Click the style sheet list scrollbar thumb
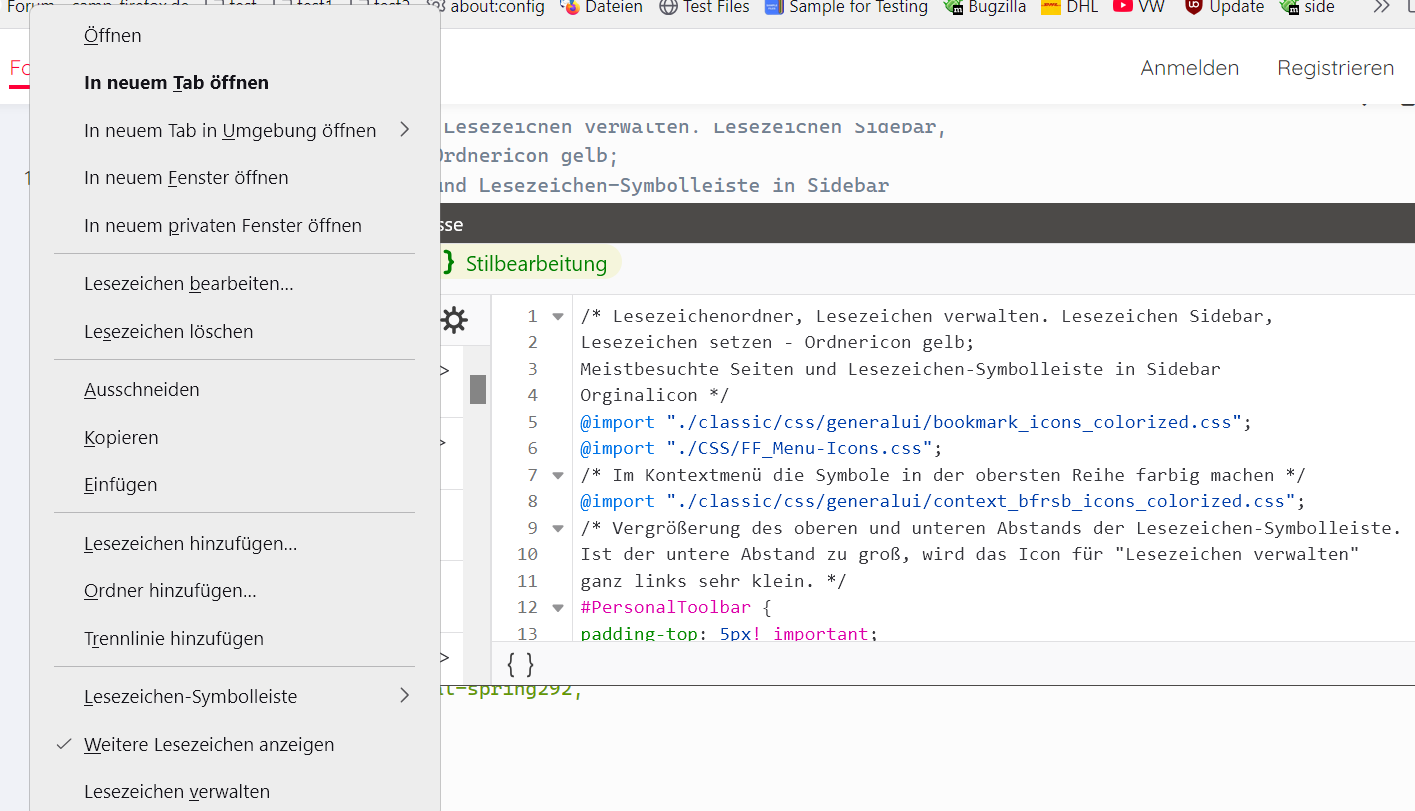The image size is (1415, 811). [478, 389]
